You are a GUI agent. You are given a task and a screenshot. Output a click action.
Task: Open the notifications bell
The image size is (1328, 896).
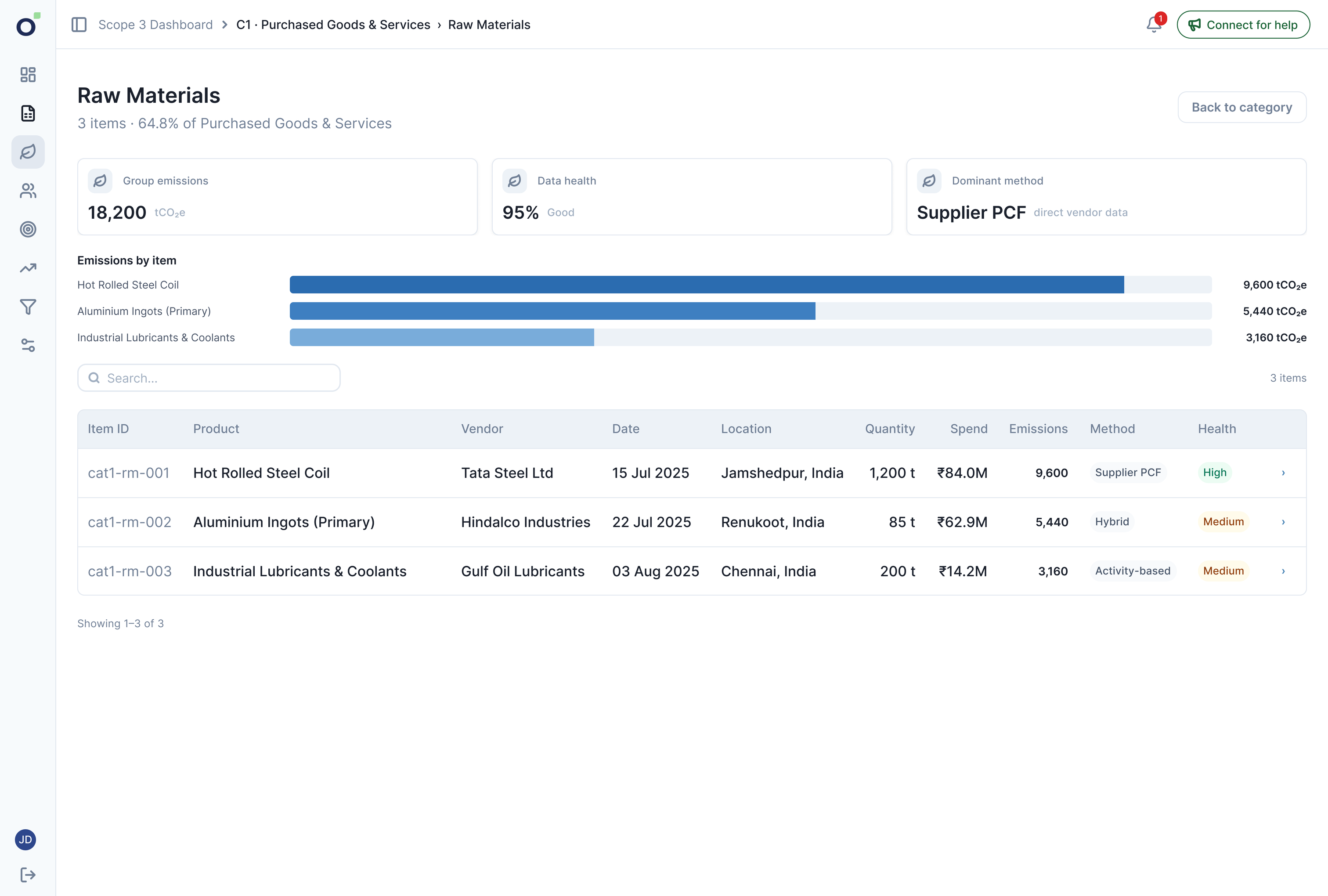coord(1154,25)
